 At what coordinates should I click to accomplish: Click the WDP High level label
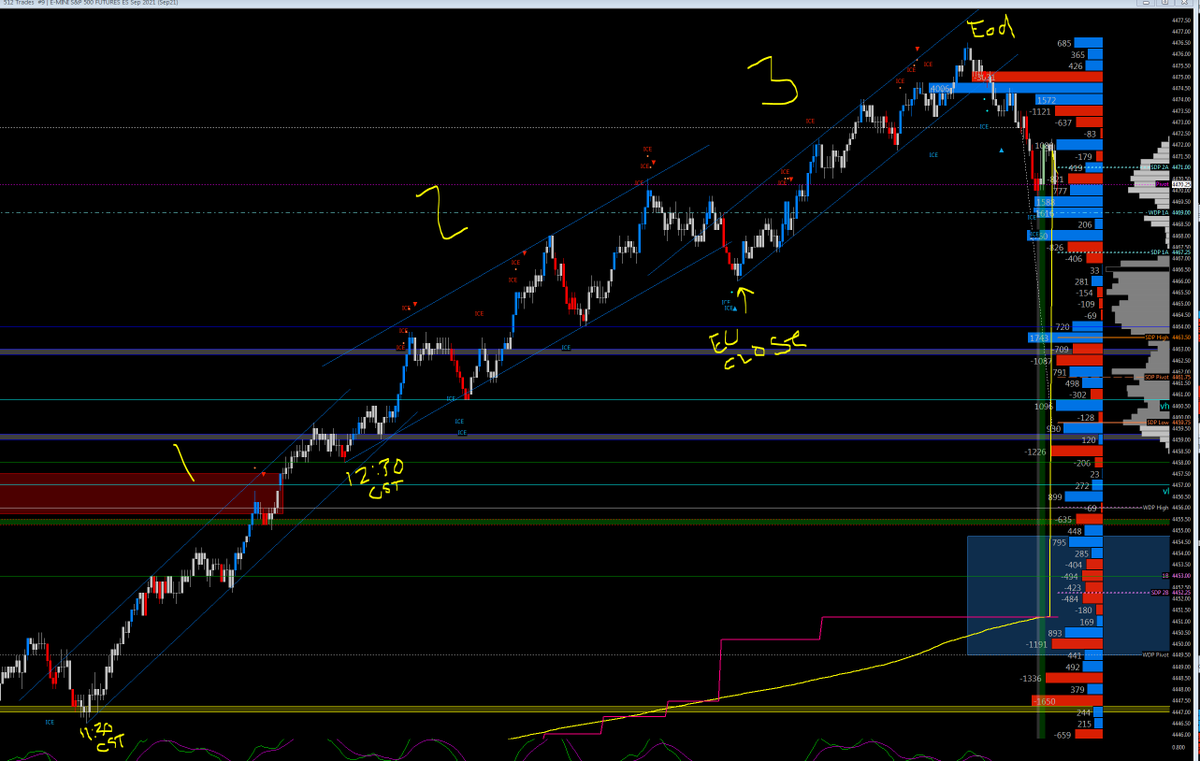click(x=1155, y=508)
